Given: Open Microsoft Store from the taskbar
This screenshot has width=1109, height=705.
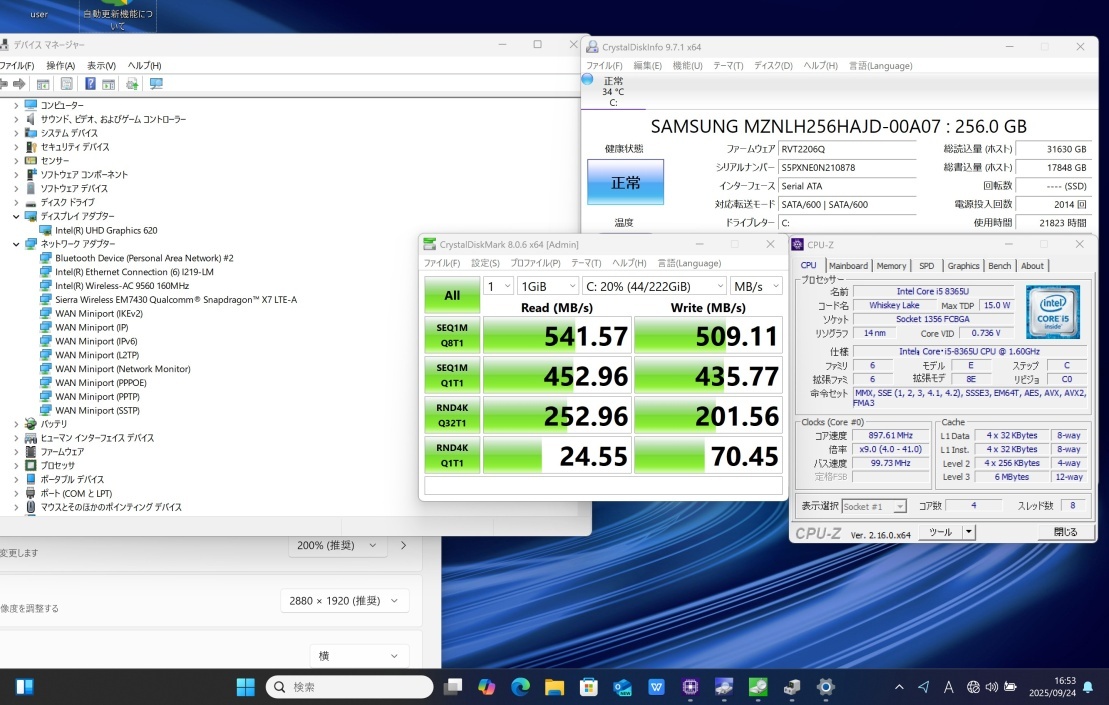Looking at the screenshot, I should pos(588,687).
